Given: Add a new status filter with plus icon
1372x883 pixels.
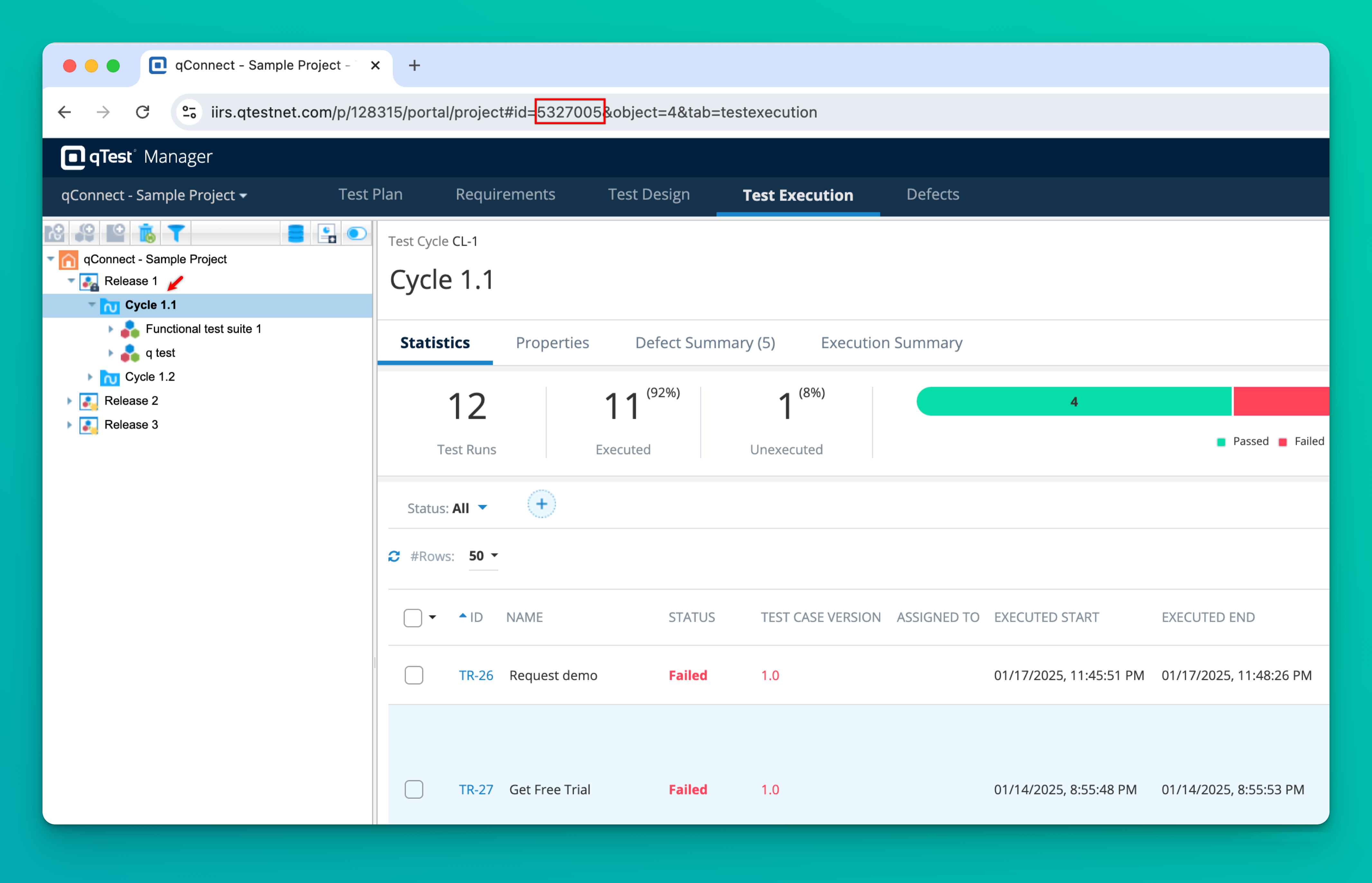Looking at the screenshot, I should click(542, 504).
